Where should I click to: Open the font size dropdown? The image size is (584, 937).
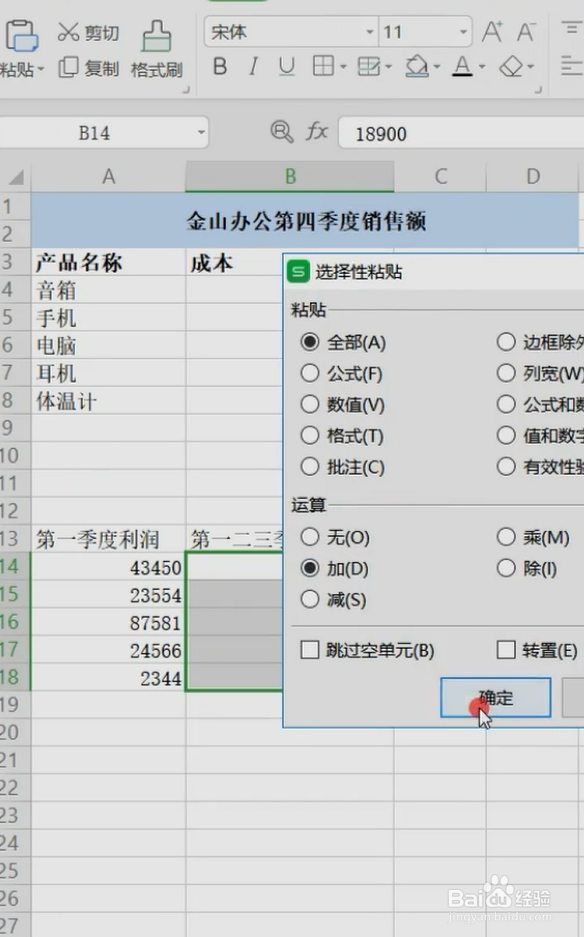(x=463, y=32)
